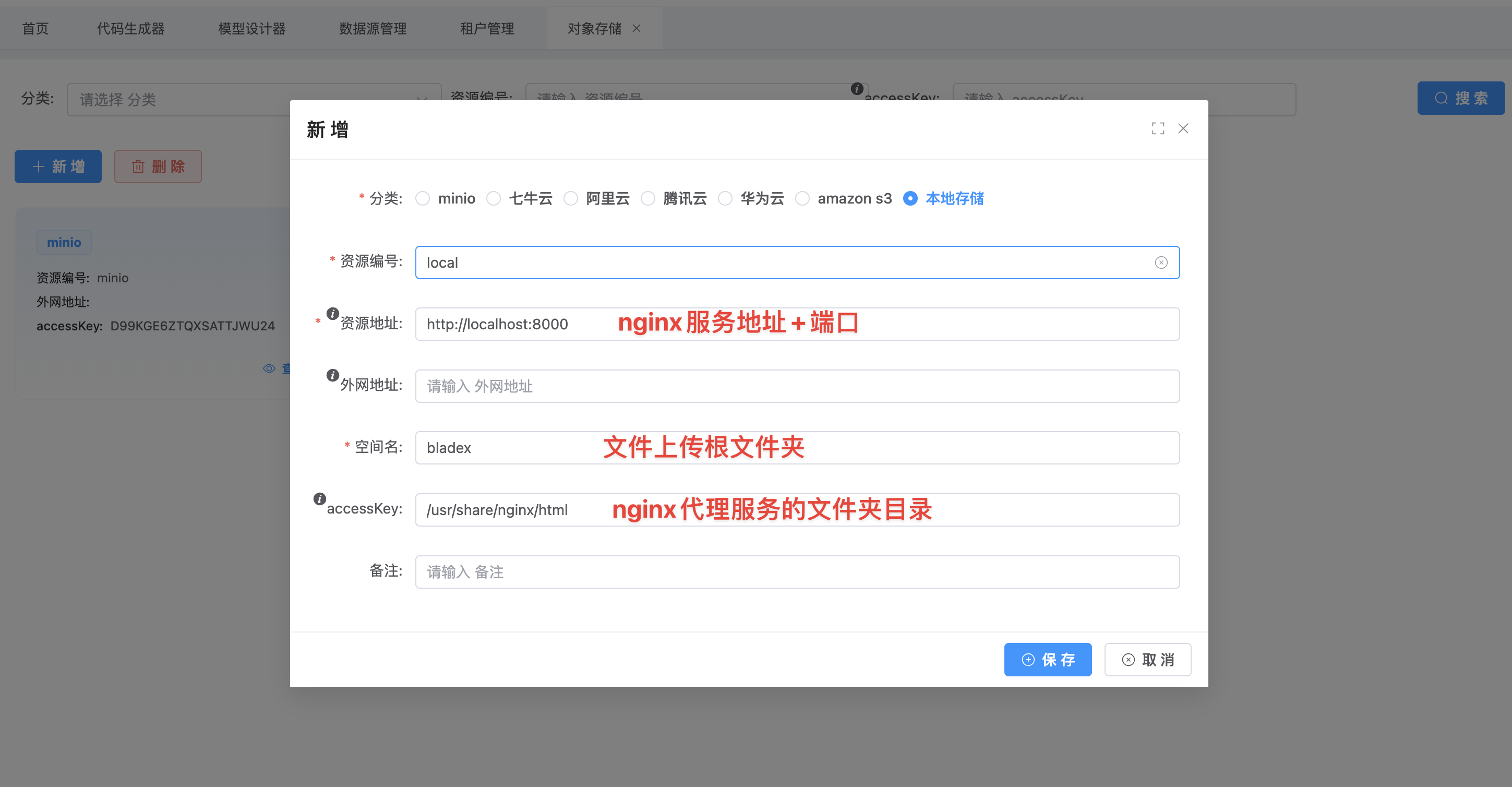1512x787 pixels.
Task: Close the 新增 dialog with X icon
Action: pos(1183,128)
